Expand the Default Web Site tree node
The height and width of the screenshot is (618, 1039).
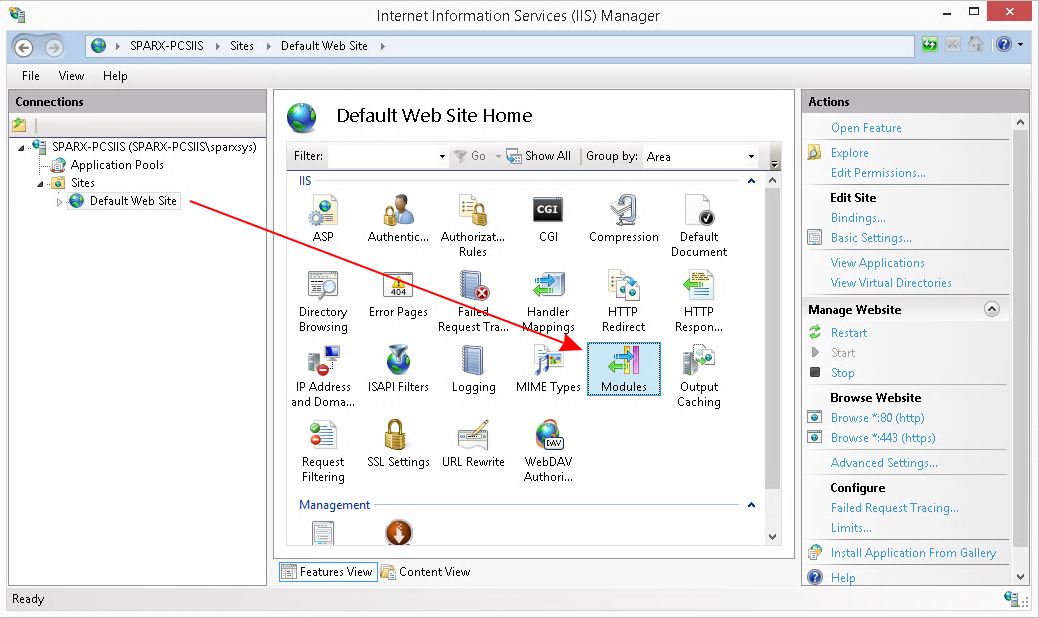(x=59, y=202)
